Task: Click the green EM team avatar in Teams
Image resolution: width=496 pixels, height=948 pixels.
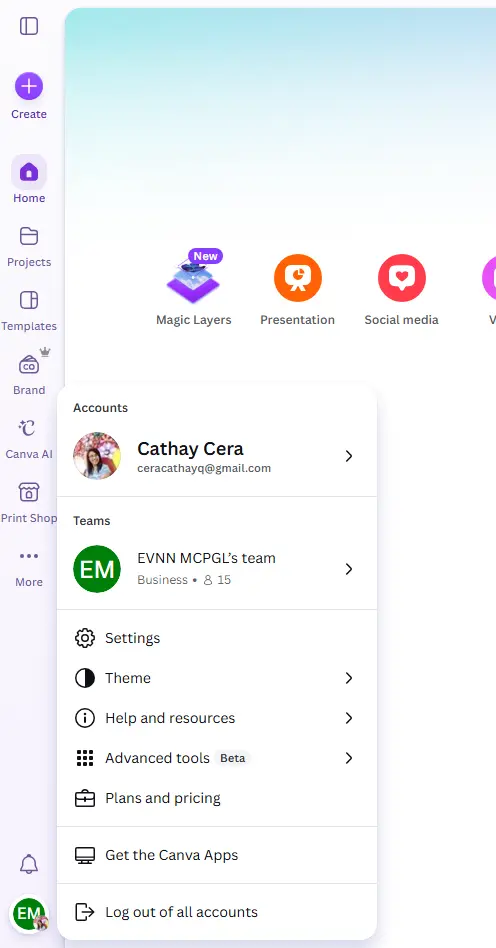Action: point(97,569)
